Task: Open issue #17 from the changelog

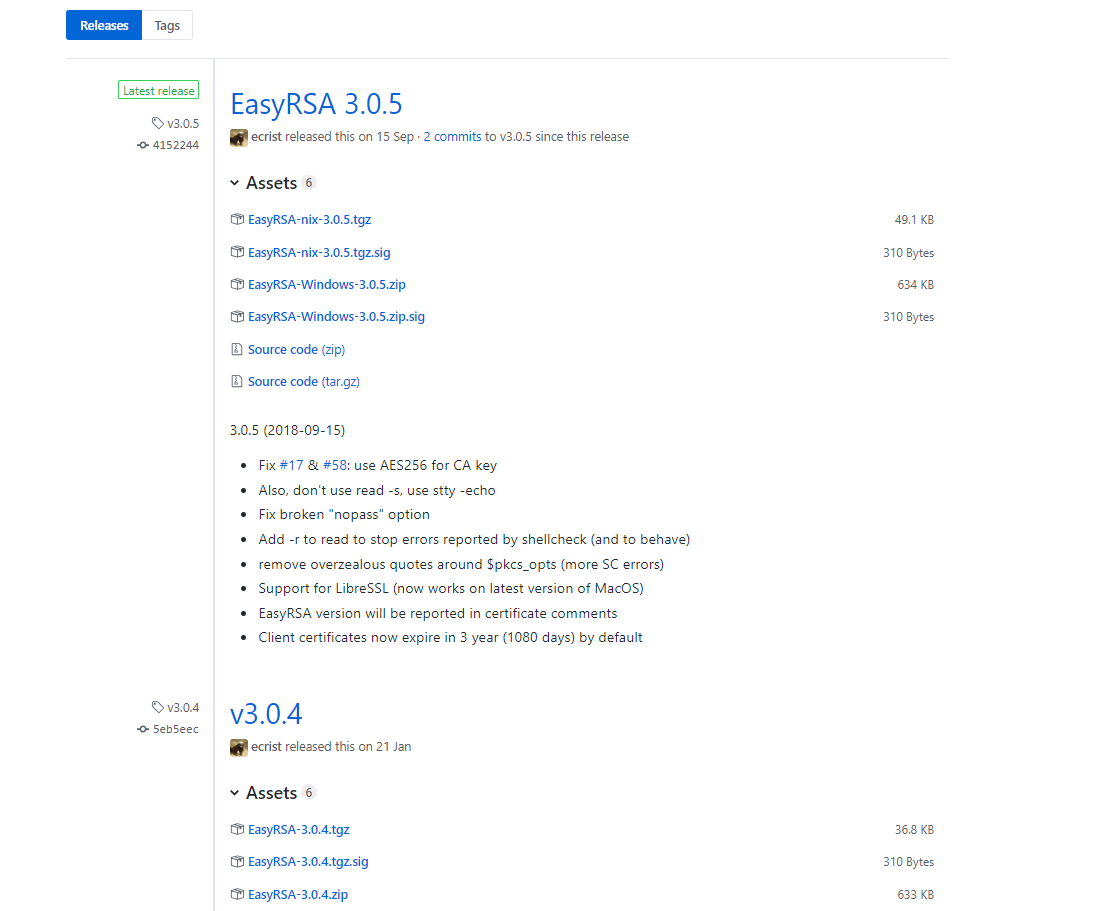Action: click(291, 465)
